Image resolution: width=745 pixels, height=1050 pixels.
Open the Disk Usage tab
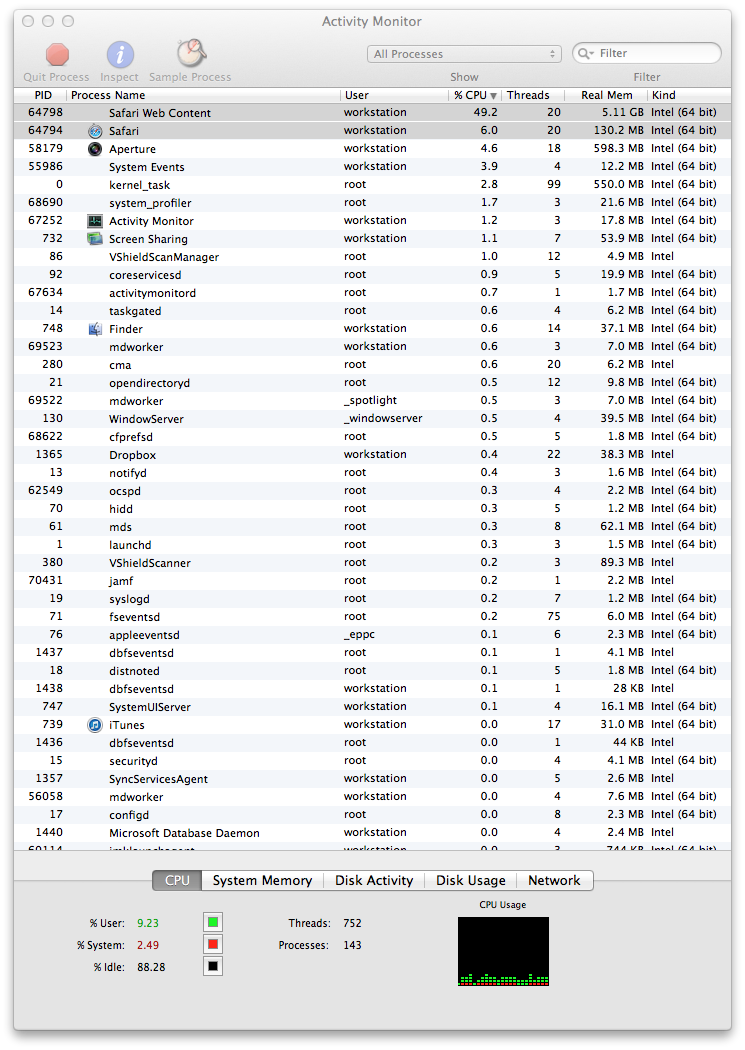pyautogui.click(x=471, y=881)
